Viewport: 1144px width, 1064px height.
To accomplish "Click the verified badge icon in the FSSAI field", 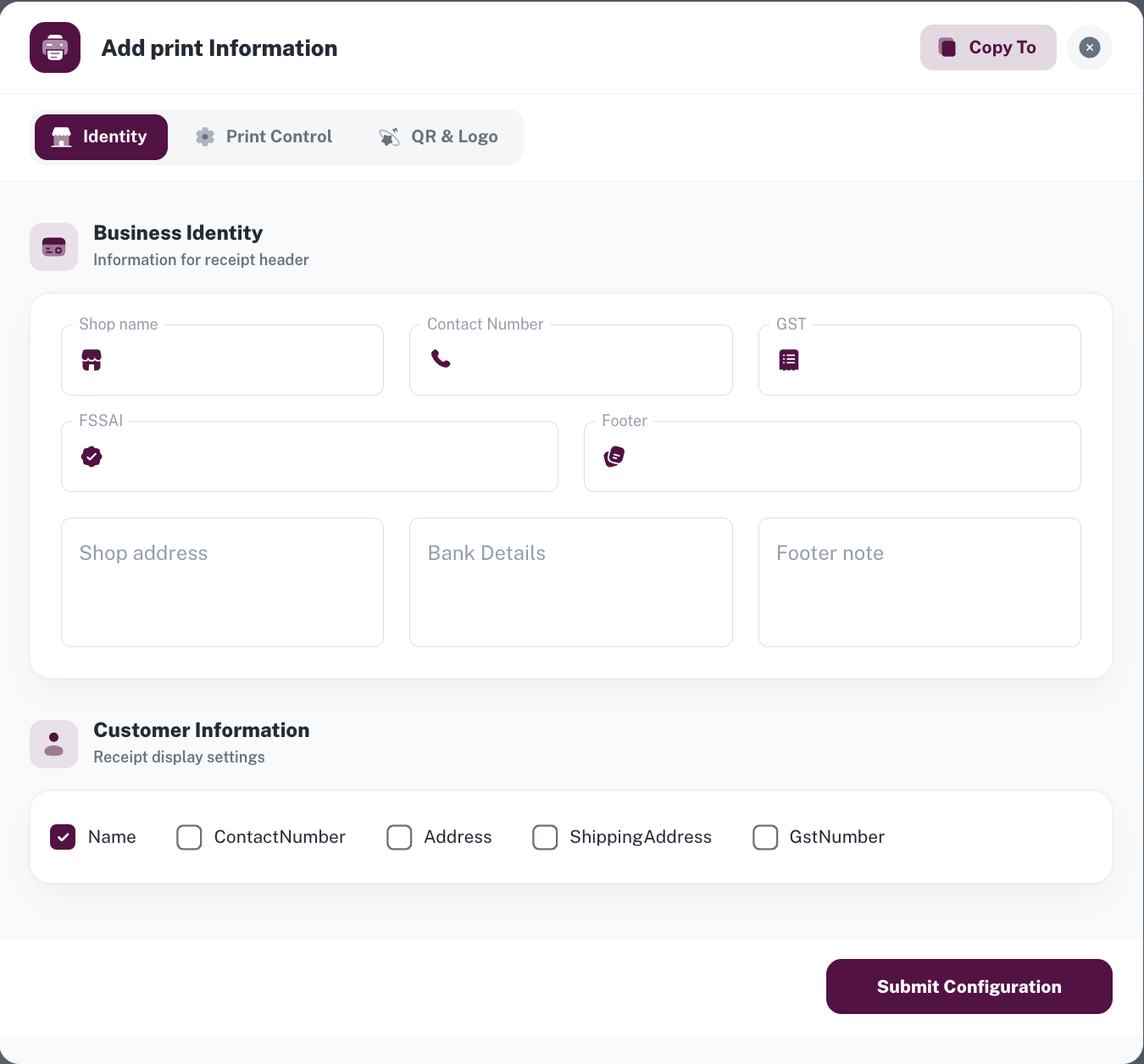I will pyautogui.click(x=91, y=456).
